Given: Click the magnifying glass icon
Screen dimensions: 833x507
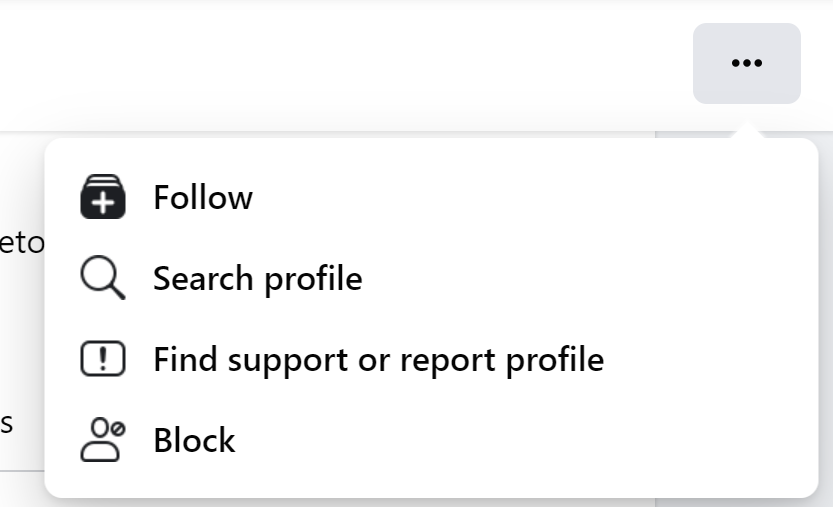Looking at the screenshot, I should click(x=103, y=277).
